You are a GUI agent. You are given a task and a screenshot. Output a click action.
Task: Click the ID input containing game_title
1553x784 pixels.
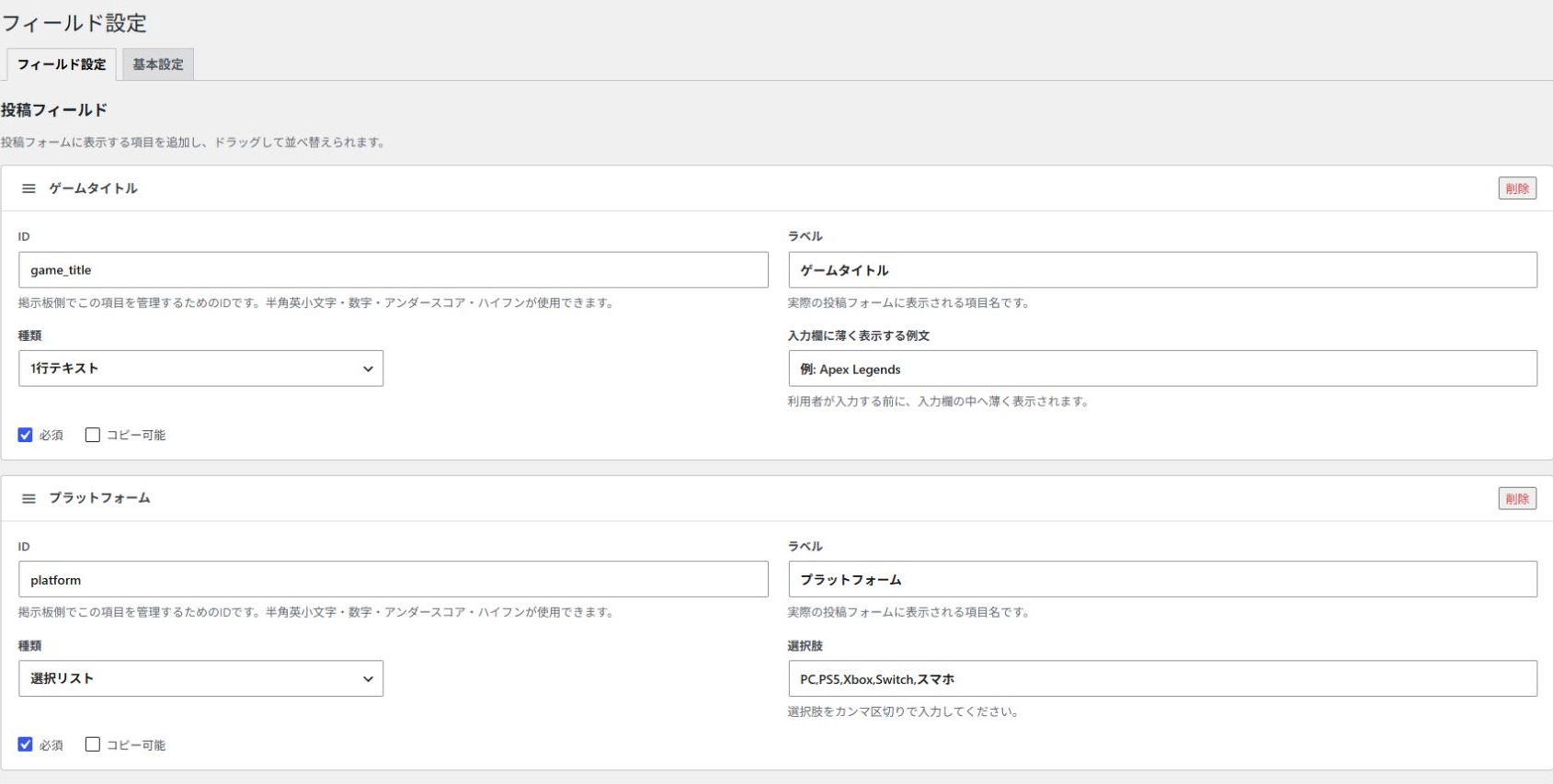coord(394,270)
